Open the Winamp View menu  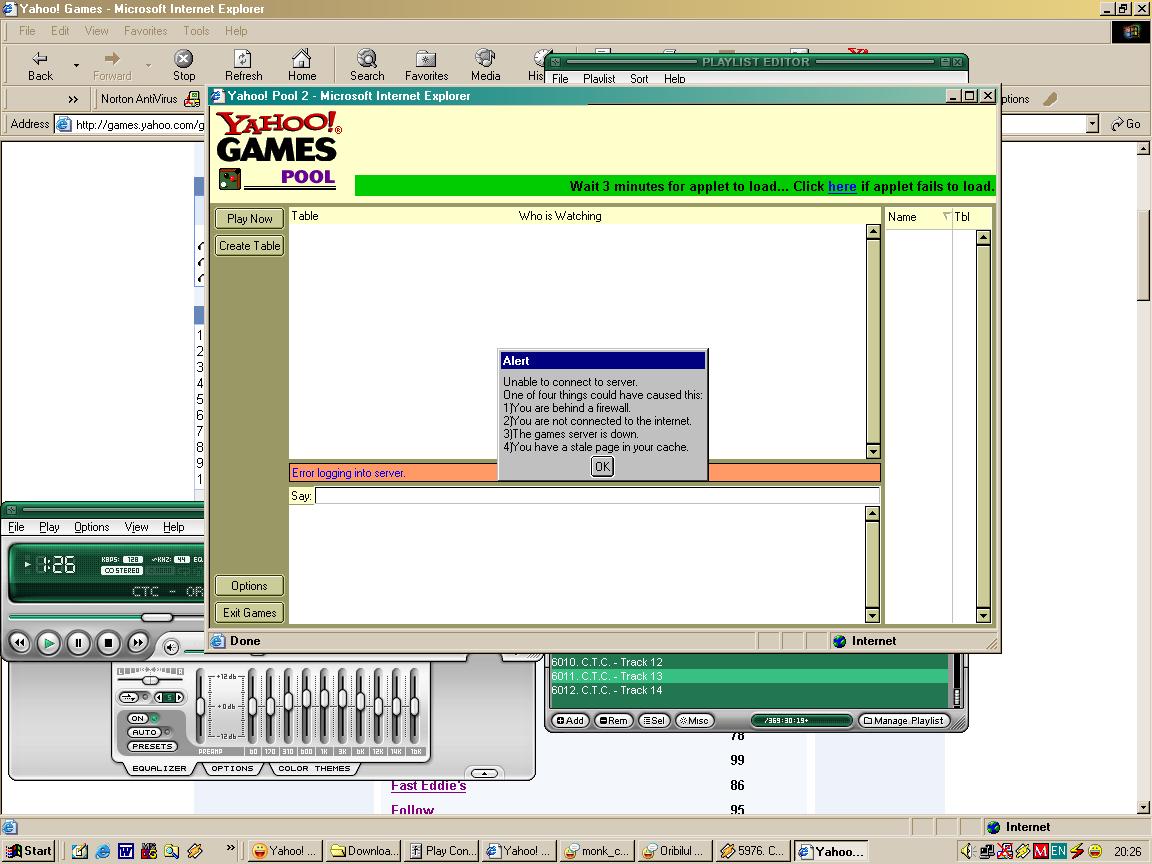[x=137, y=527]
